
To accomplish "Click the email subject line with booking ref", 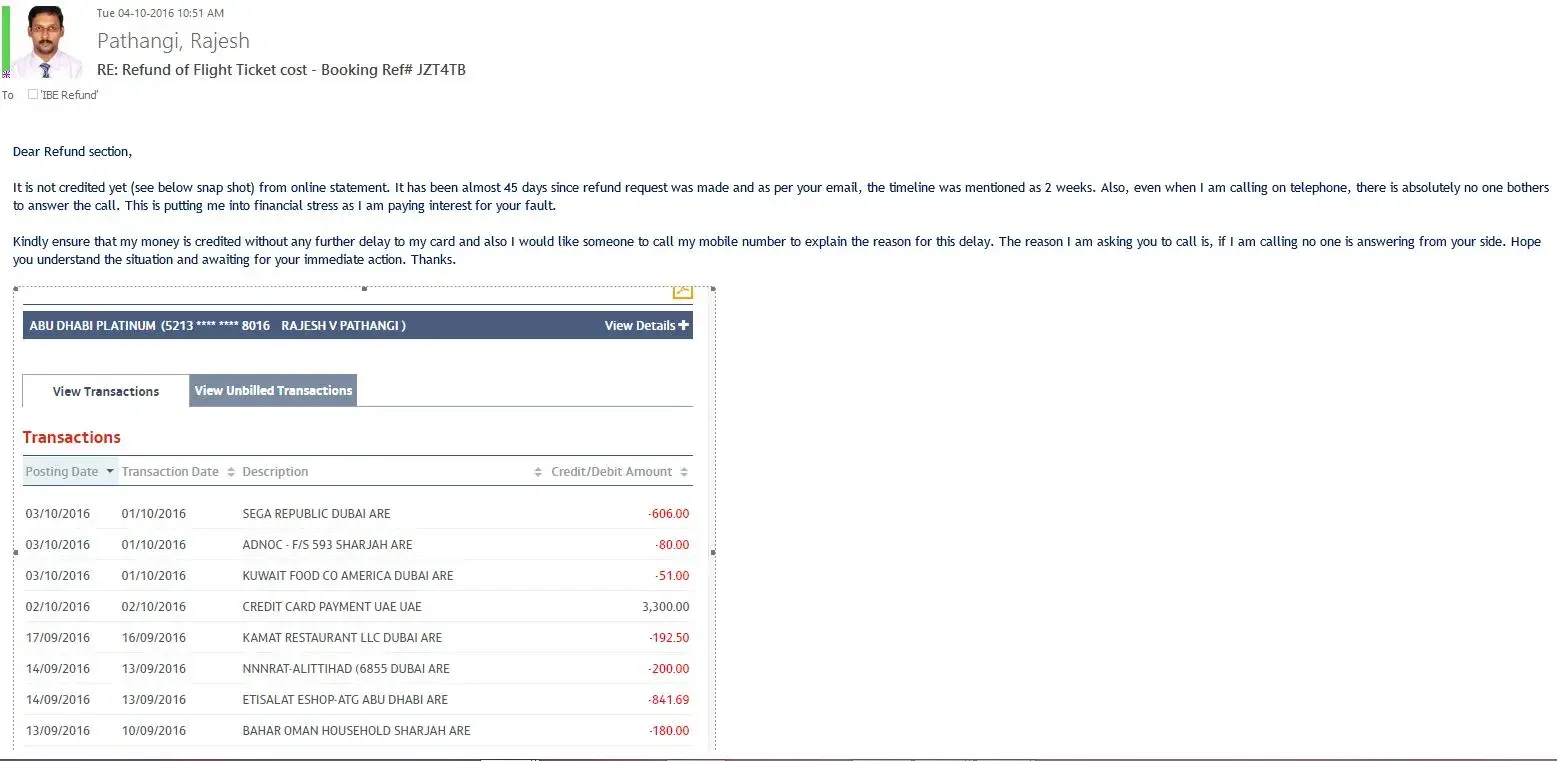I will [x=281, y=70].
